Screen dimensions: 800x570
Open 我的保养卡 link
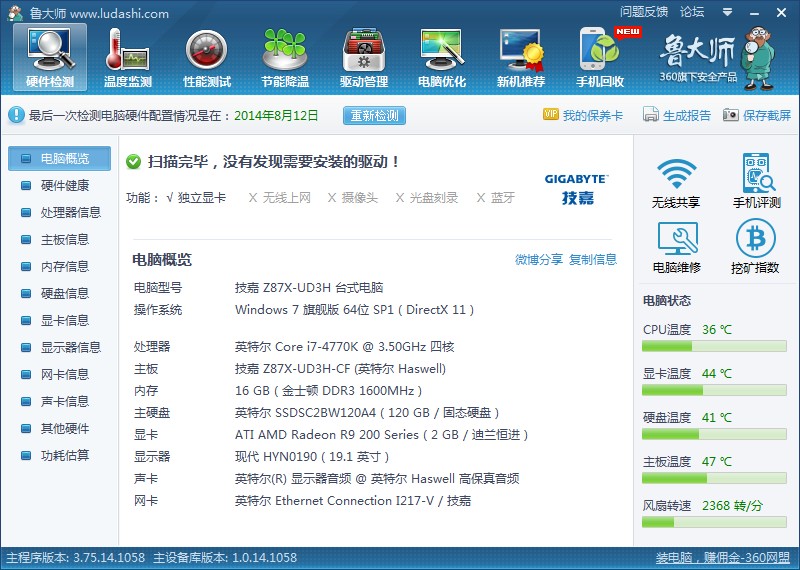click(x=593, y=115)
